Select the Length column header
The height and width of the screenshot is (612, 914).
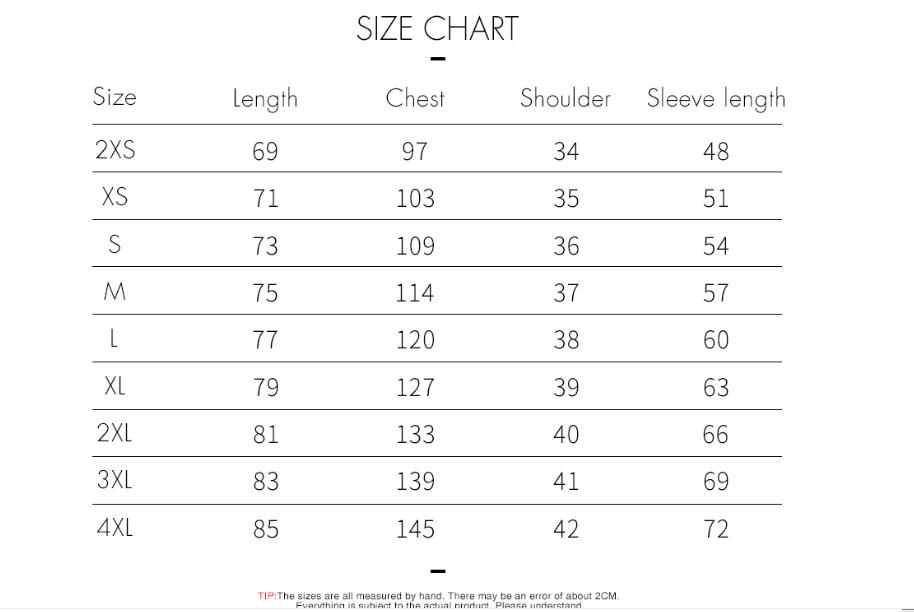point(265,98)
